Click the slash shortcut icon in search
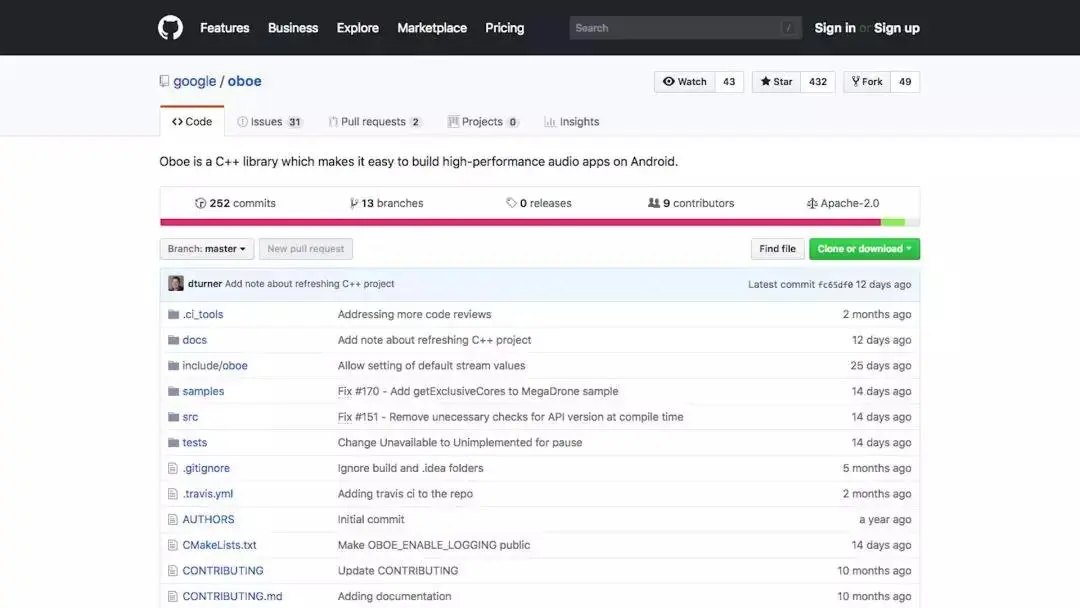This screenshot has height=608, width=1080. click(789, 28)
